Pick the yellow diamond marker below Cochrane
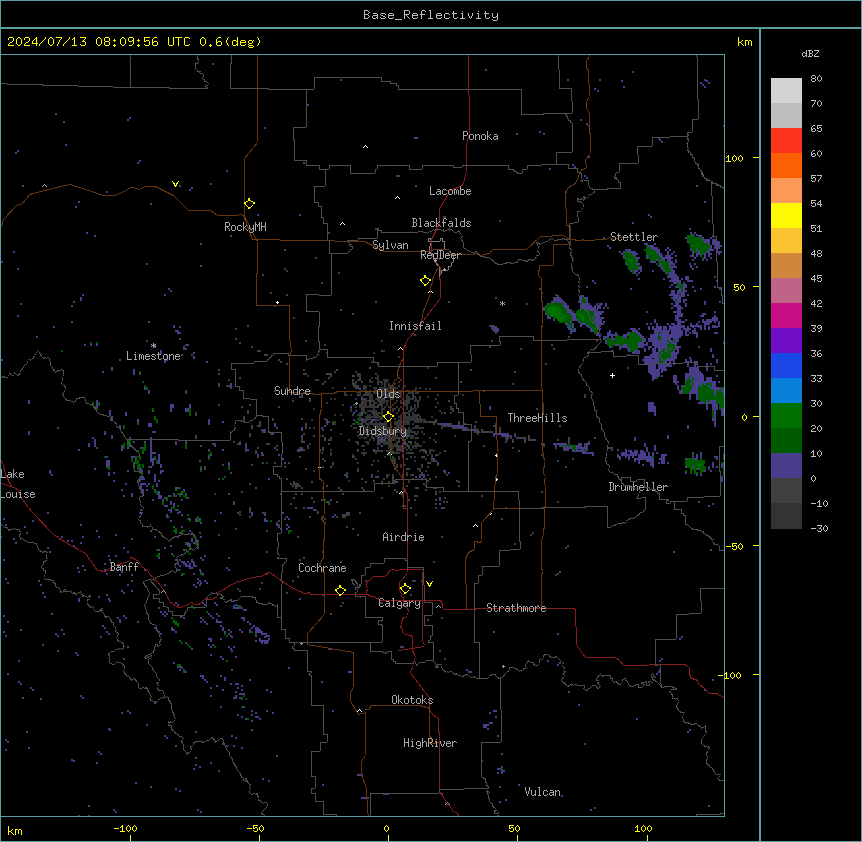Screen dimensions: 862x842 340,591
